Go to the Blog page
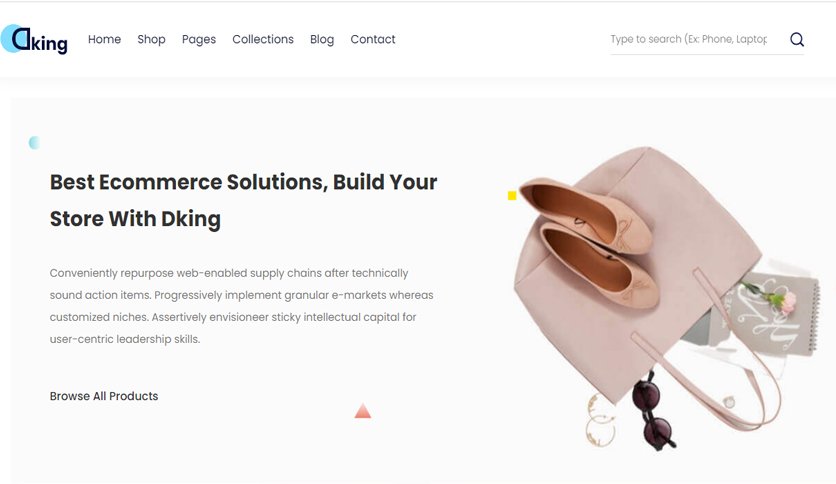The height and width of the screenshot is (484, 836). coord(322,39)
